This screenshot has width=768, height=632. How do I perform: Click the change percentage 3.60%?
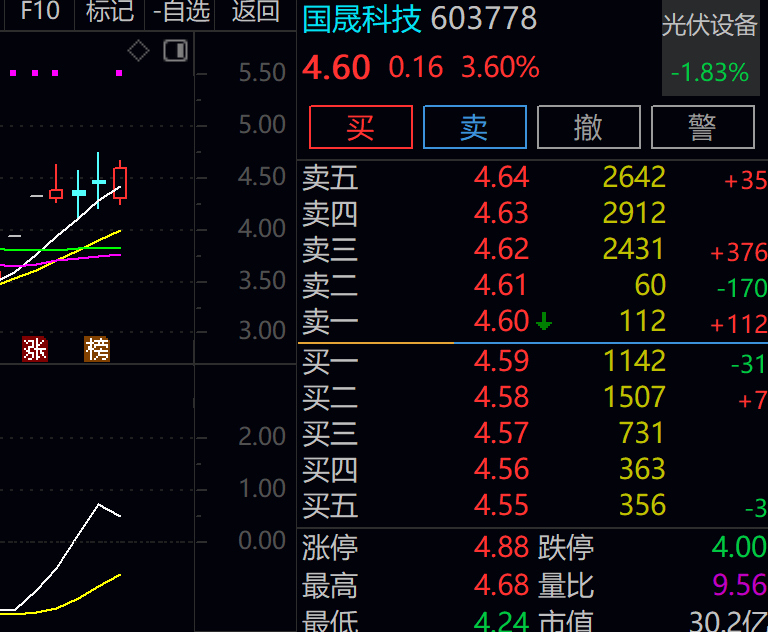[x=501, y=67]
